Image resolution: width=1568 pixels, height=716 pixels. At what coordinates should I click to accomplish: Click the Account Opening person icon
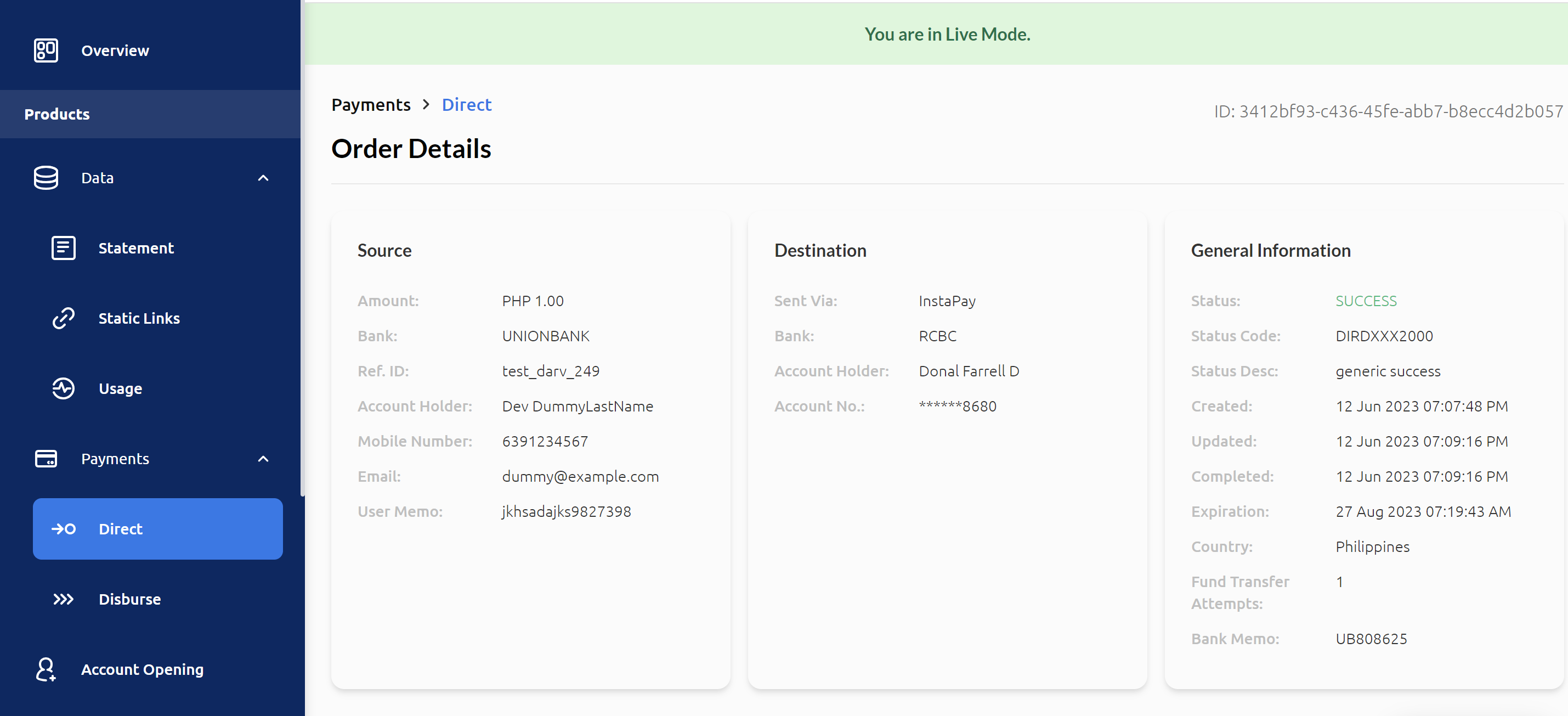pyautogui.click(x=46, y=669)
